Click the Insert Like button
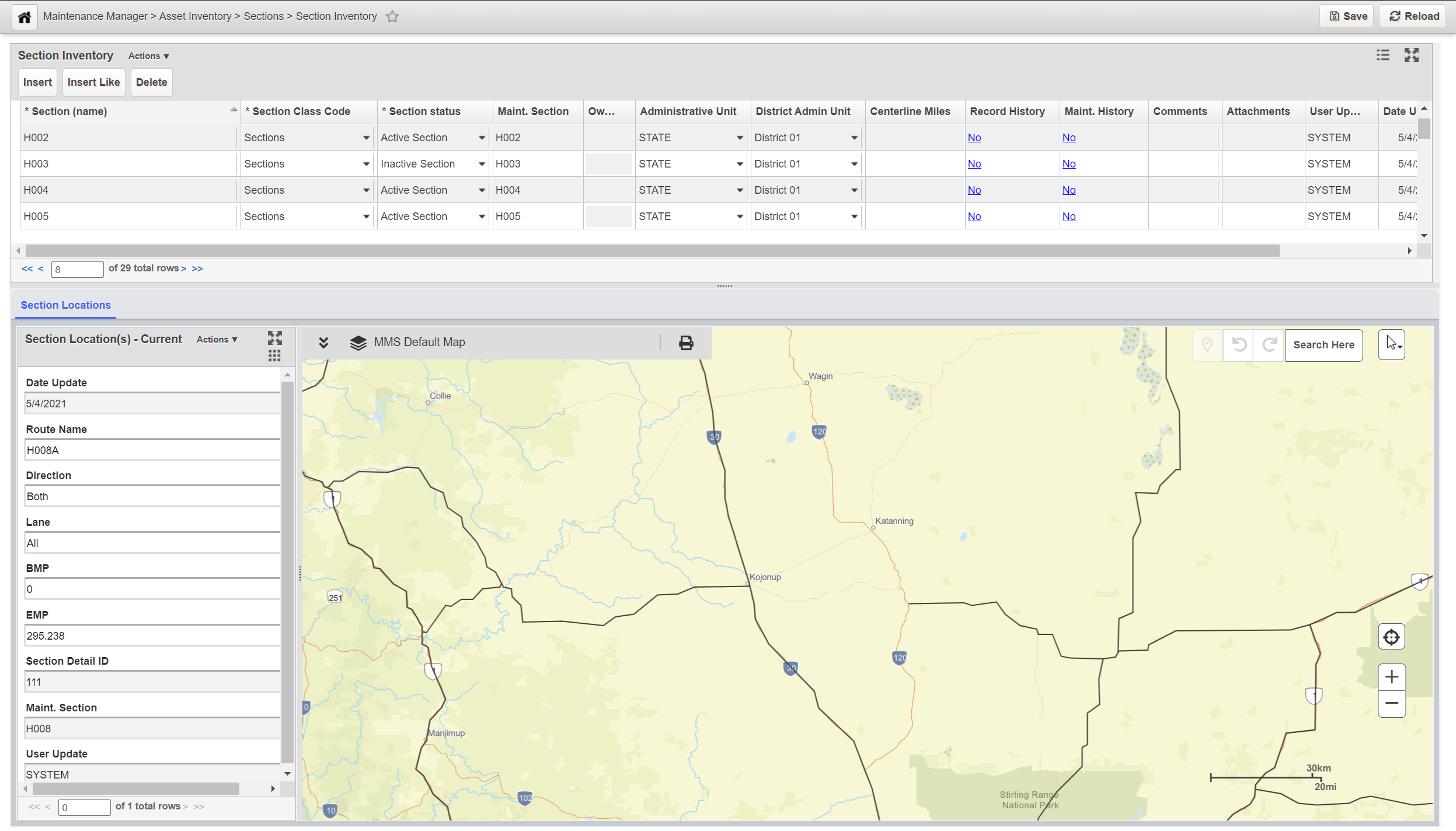This screenshot has width=1456, height=831. point(93,82)
